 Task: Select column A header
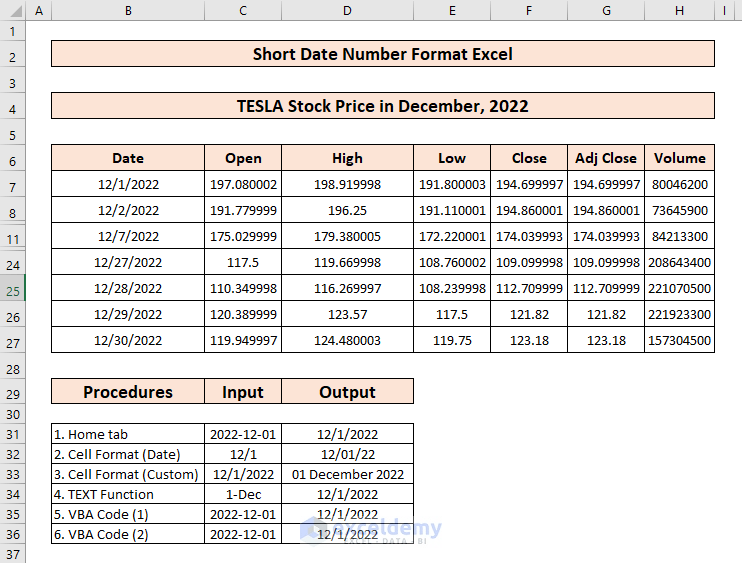(39, 10)
